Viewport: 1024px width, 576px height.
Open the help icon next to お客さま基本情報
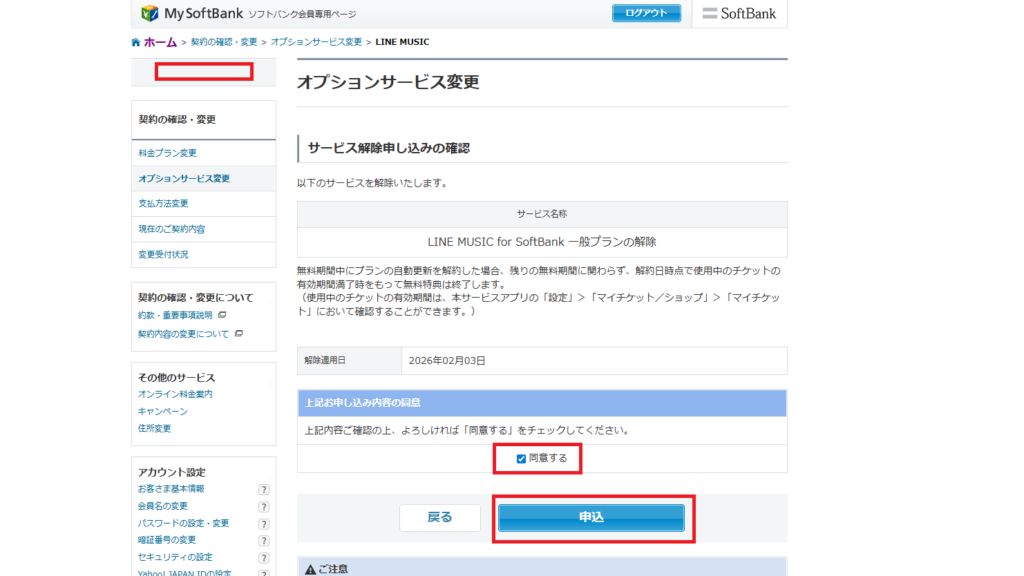pyautogui.click(x=263, y=489)
